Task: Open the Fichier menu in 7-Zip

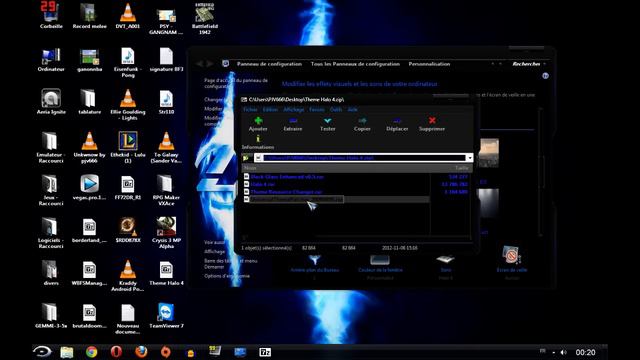Action: click(x=250, y=109)
